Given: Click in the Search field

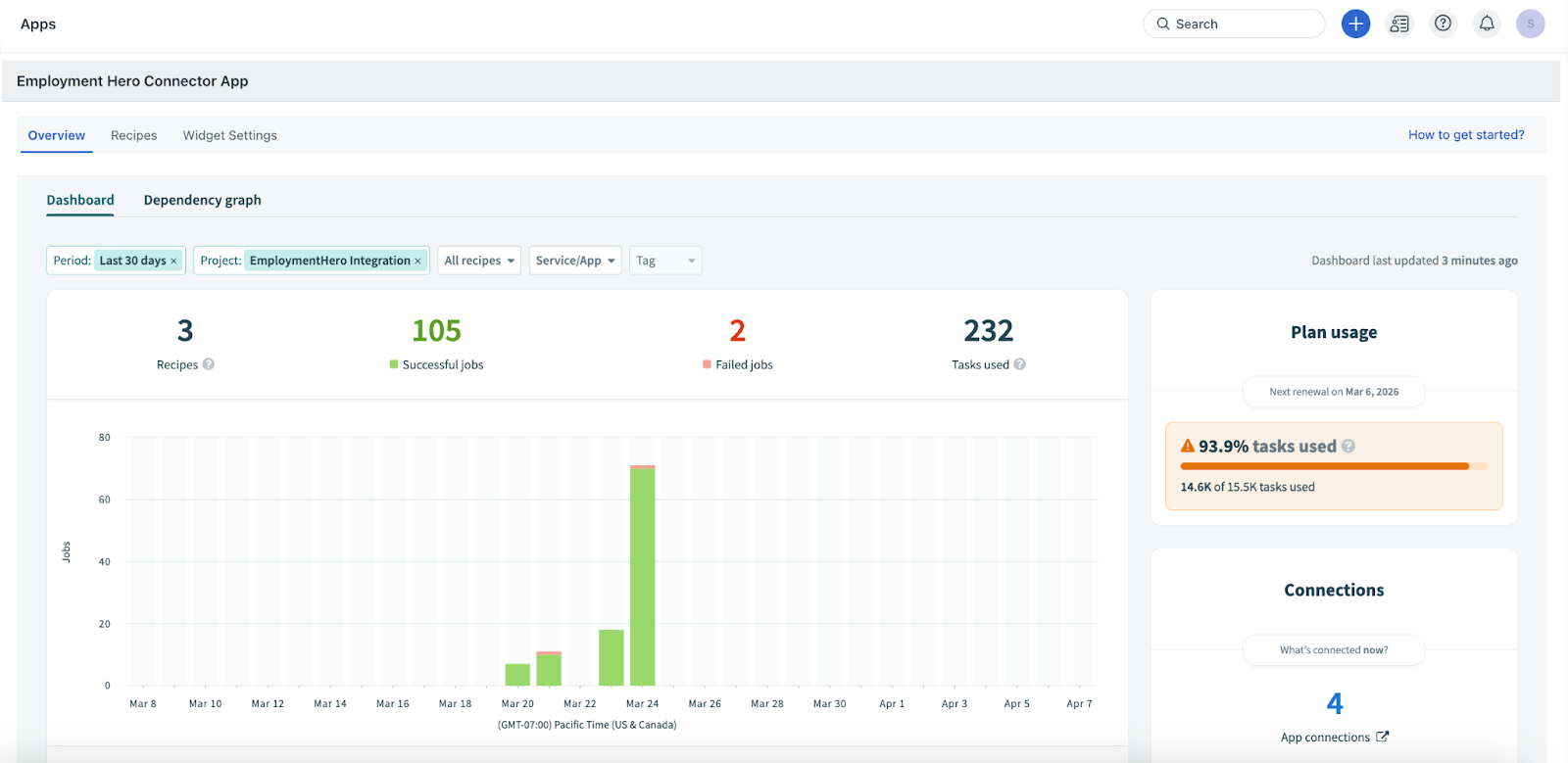Looking at the screenshot, I should tap(1234, 24).
